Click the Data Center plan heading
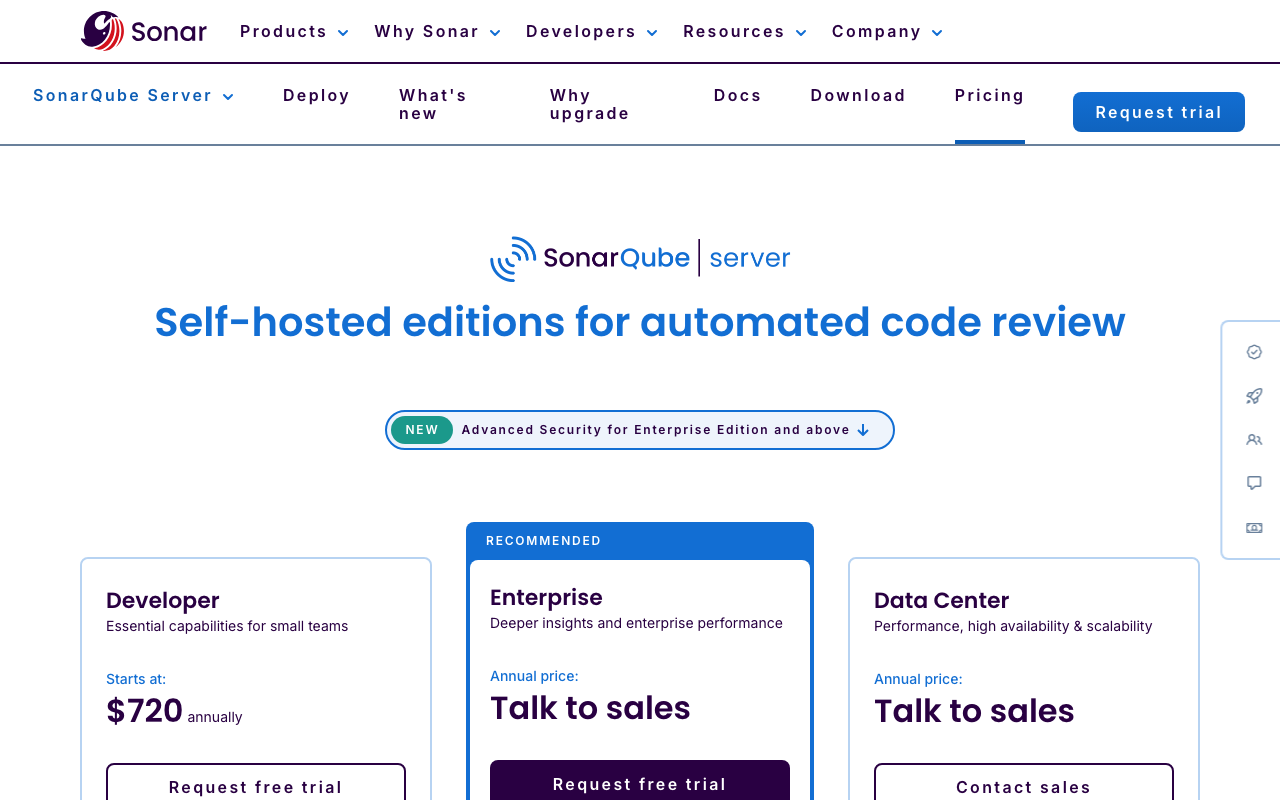 tap(942, 600)
